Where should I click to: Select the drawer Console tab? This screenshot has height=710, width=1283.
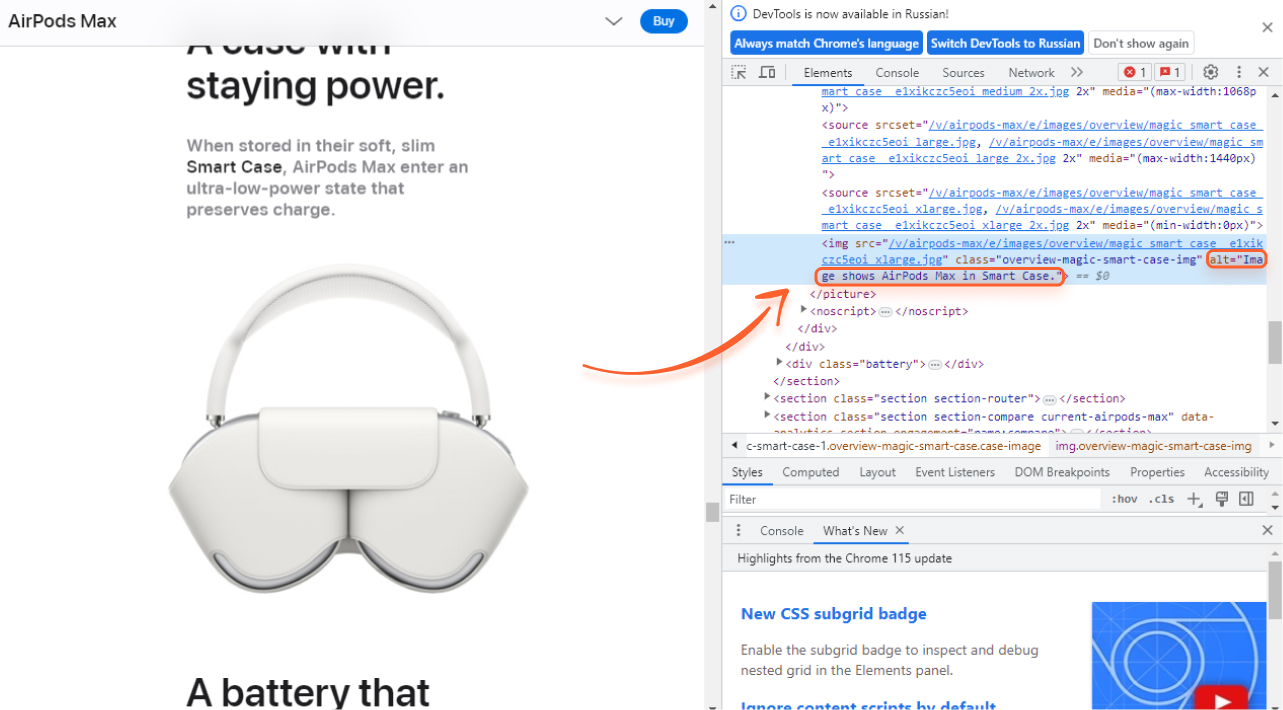781,531
